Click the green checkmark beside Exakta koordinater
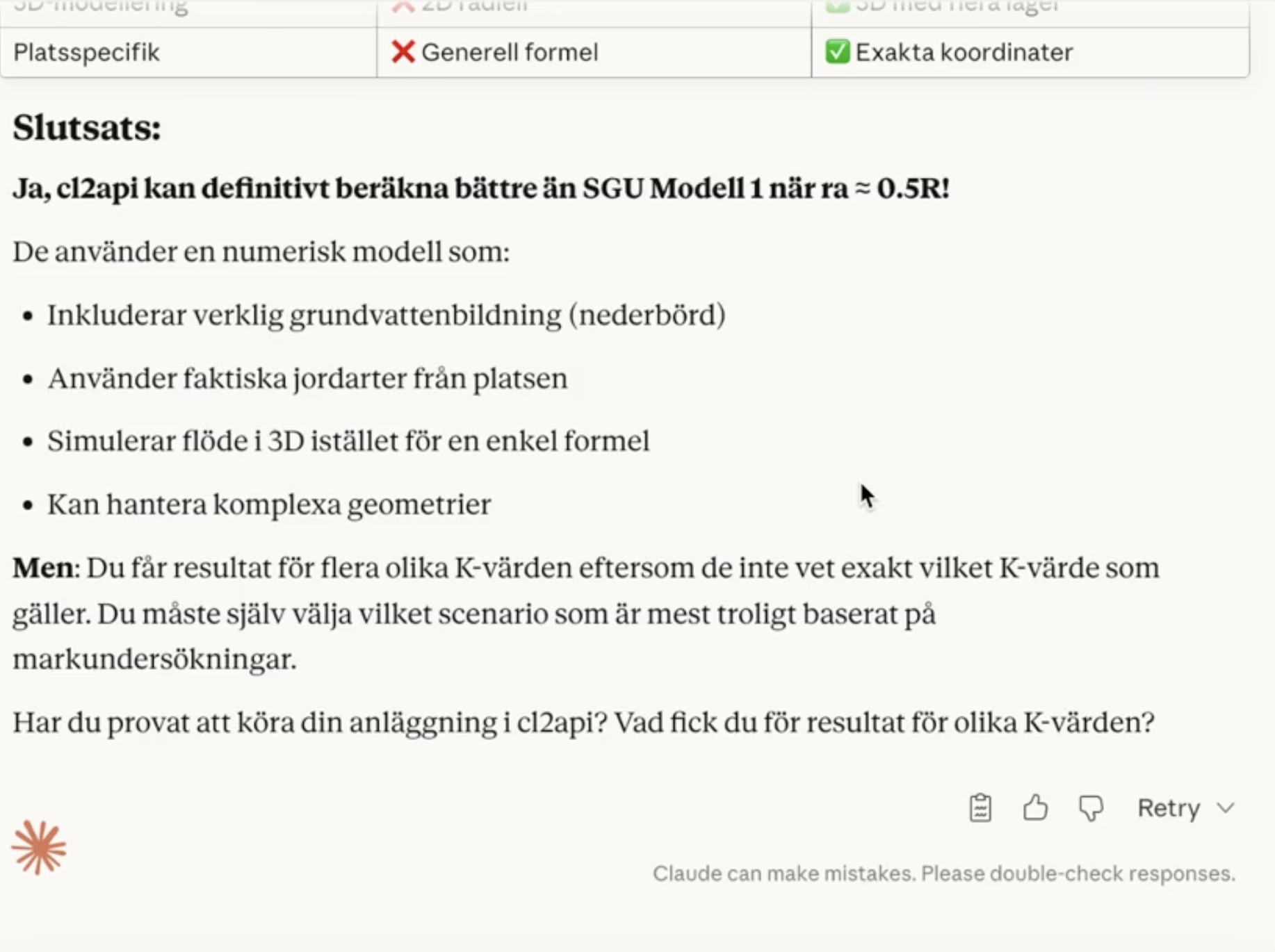Screen dimensions: 1275x952 coord(837,52)
